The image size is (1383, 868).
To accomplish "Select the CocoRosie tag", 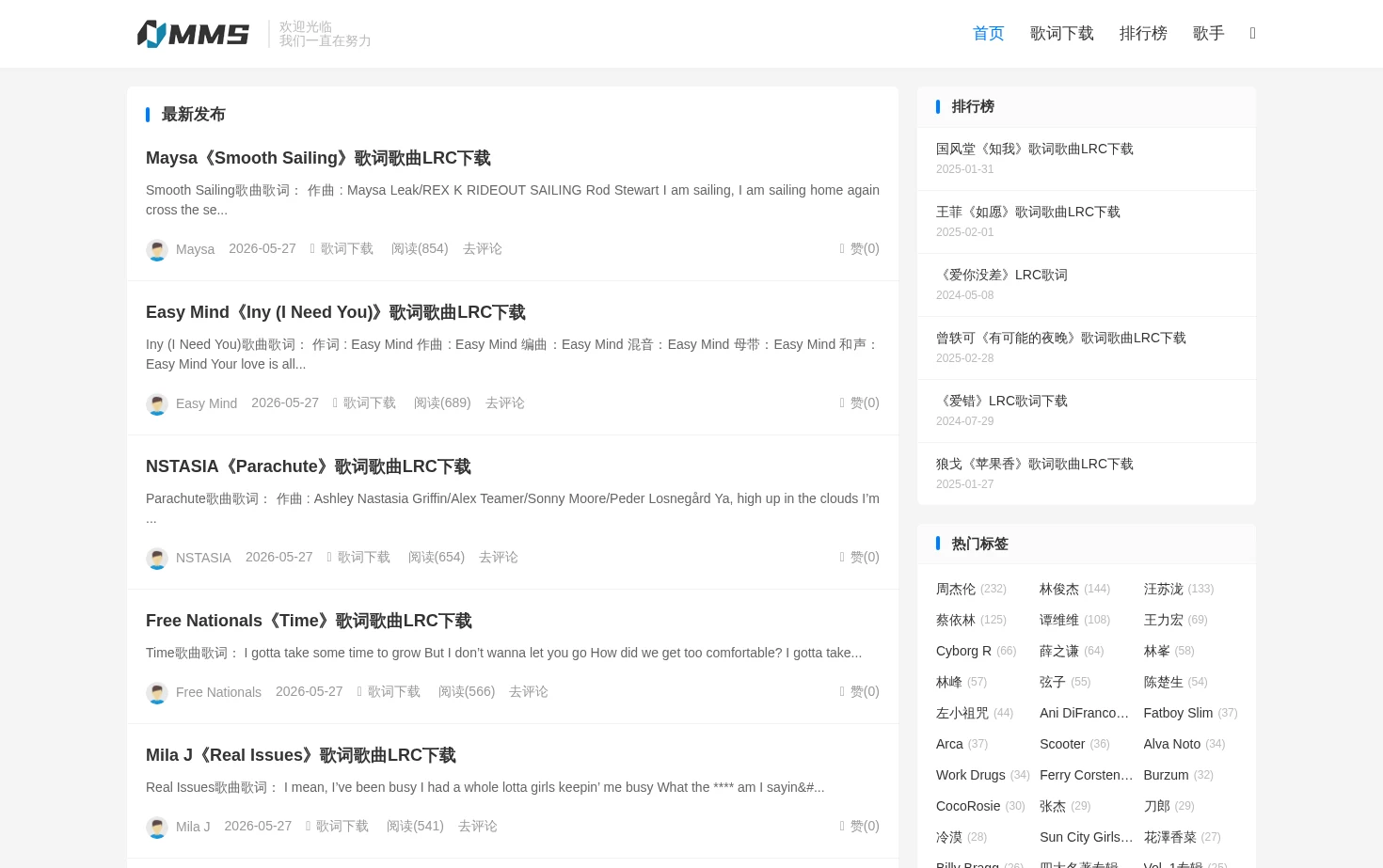I will click(x=968, y=806).
